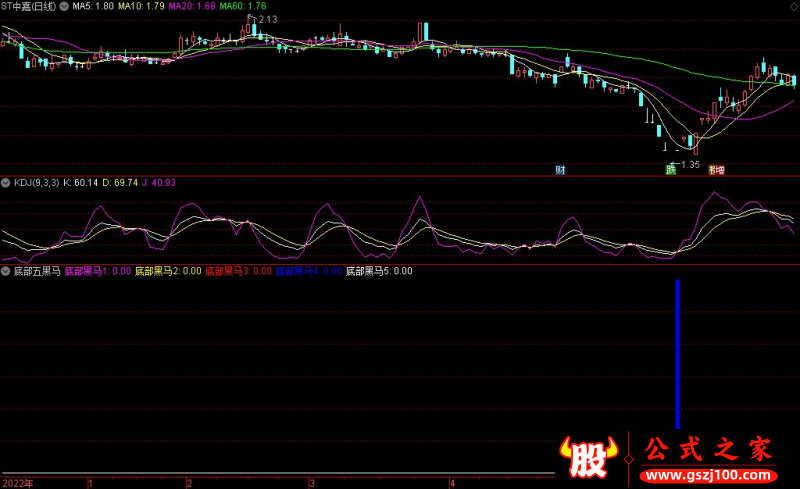The height and width of the screenshot is (489, 800).
Task: Open the KDJ indicator dropdown arrow
Action: pyautogui.click(x=6, y=183)
